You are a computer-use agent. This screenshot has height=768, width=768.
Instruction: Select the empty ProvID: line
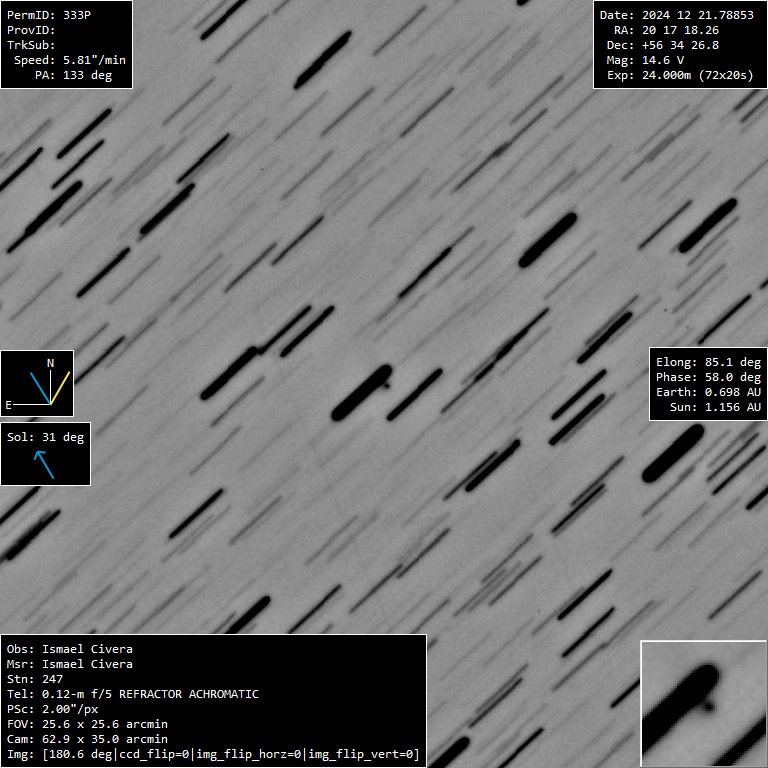(31, 30)
